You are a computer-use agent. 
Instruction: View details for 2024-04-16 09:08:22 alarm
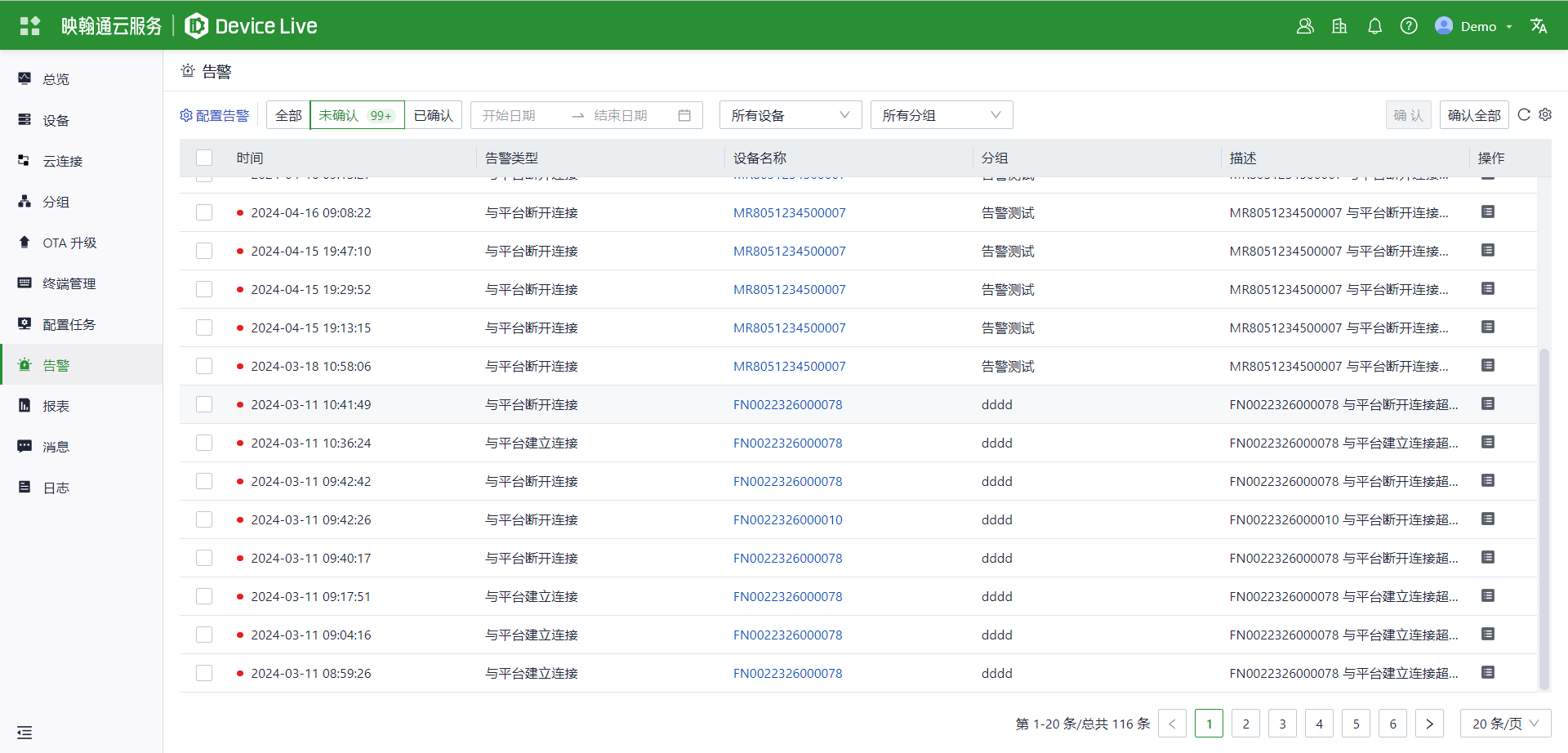point(1488,212)
